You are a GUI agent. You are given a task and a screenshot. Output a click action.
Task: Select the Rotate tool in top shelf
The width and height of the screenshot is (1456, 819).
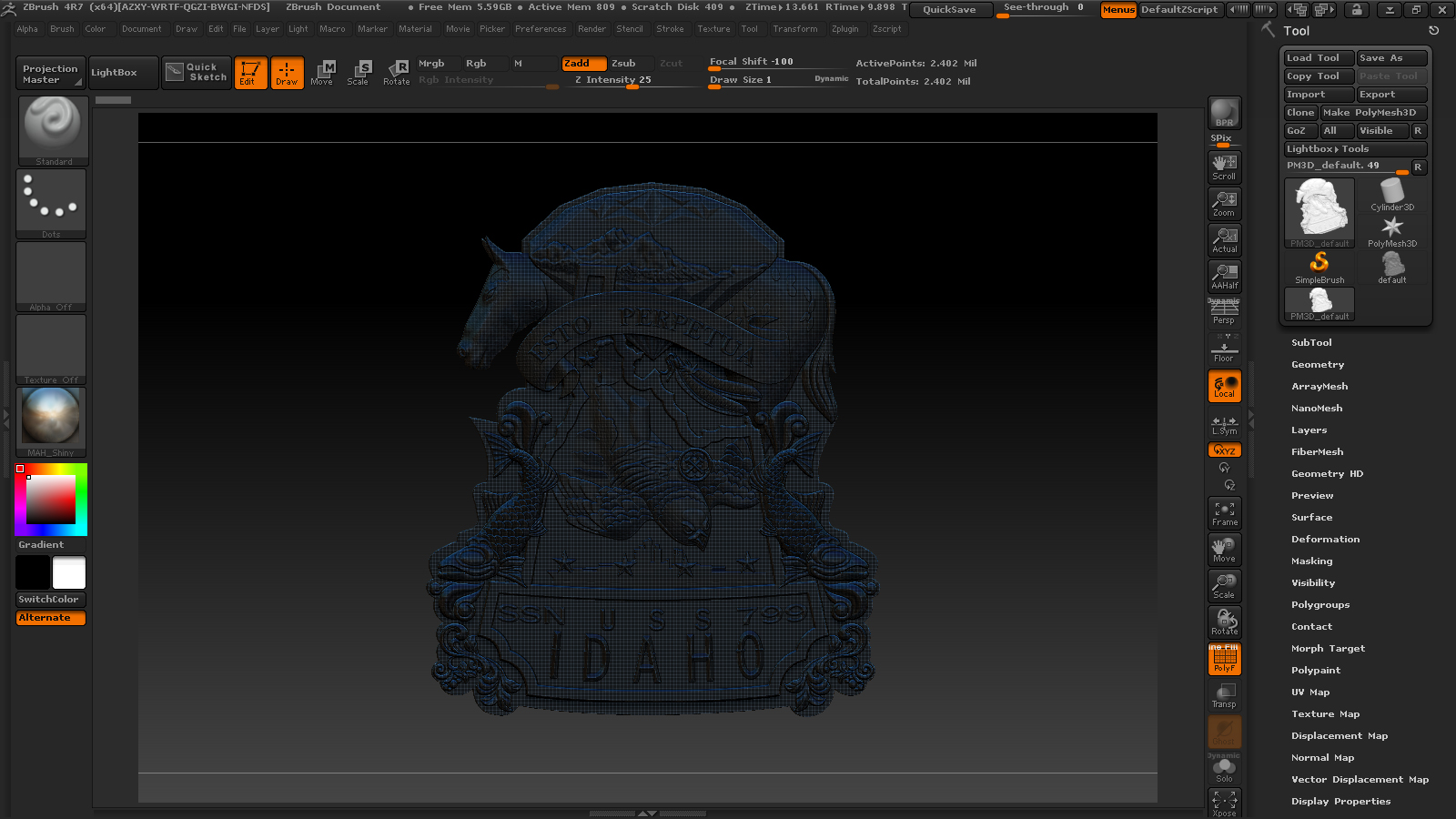396,73
